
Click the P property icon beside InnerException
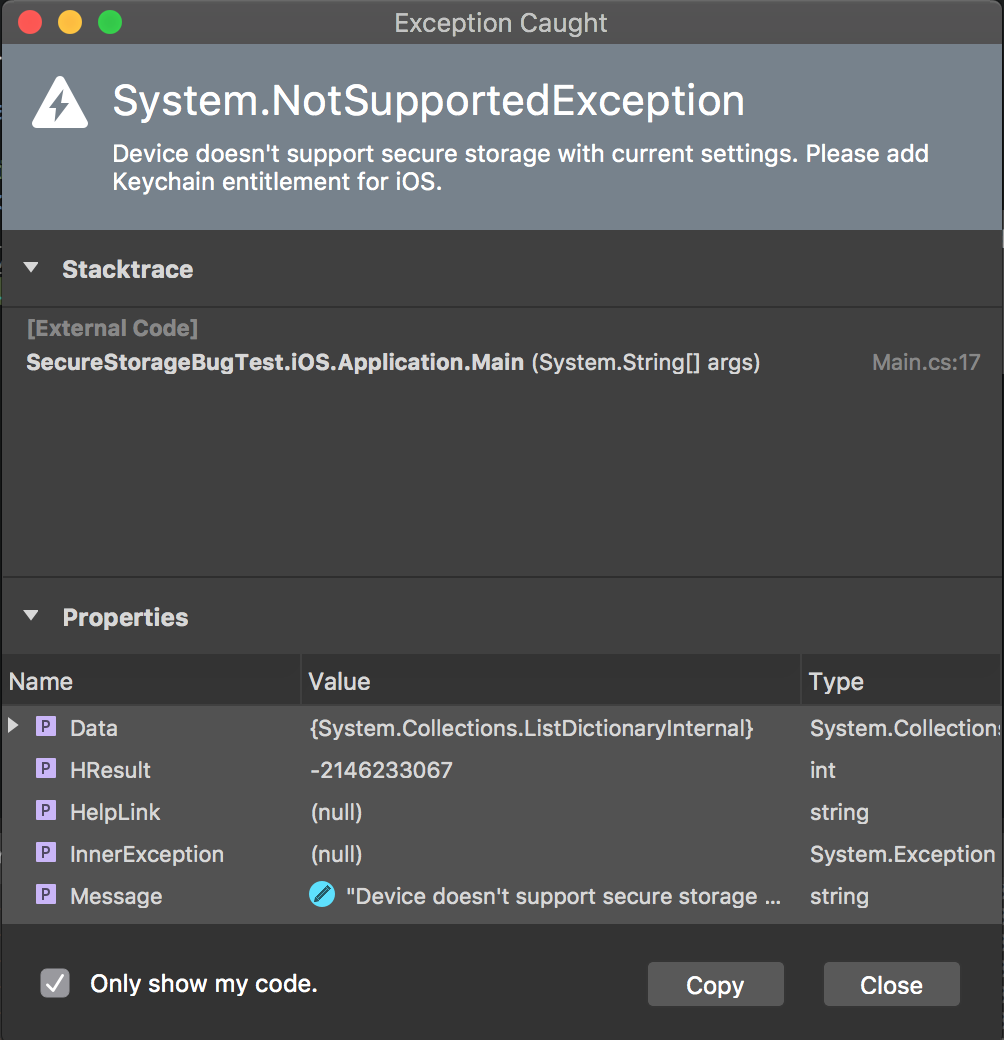click(x=45, y=854)
